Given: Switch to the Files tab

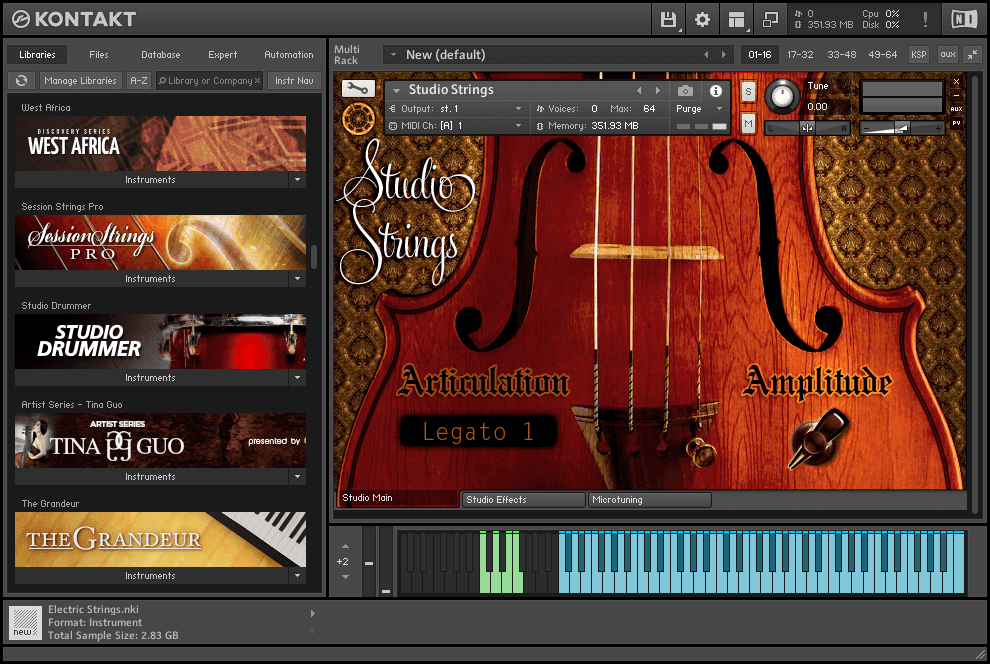Looking at the screenshot, I should pyautogui.click(x=98, y=55).
